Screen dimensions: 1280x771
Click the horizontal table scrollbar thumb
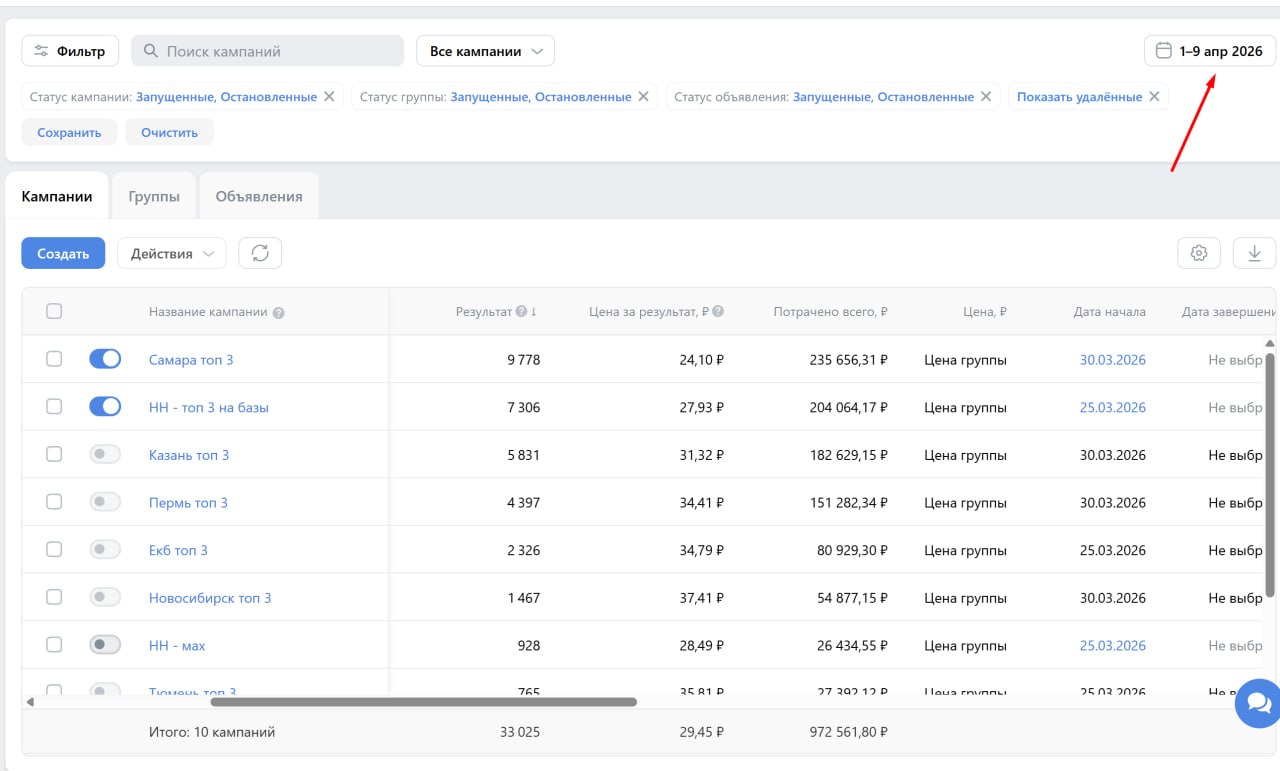pos(424,702)
